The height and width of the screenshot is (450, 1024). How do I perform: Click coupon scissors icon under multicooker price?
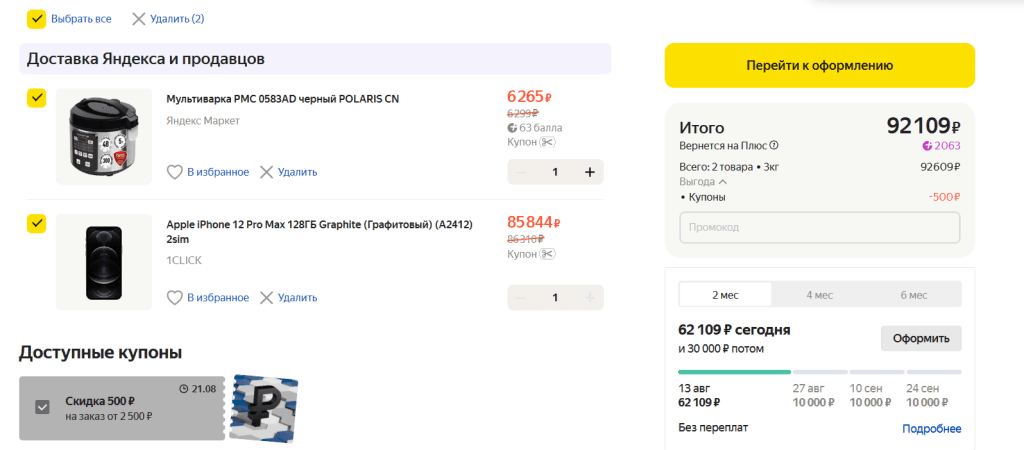pyautogui.click(x=547, y=142)
